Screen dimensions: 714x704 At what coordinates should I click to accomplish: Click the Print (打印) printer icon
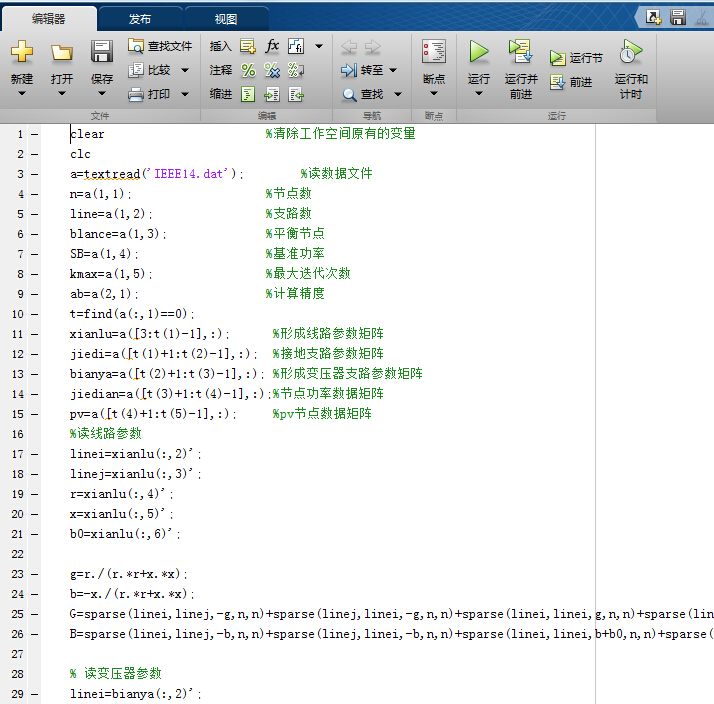click(136, 94)
